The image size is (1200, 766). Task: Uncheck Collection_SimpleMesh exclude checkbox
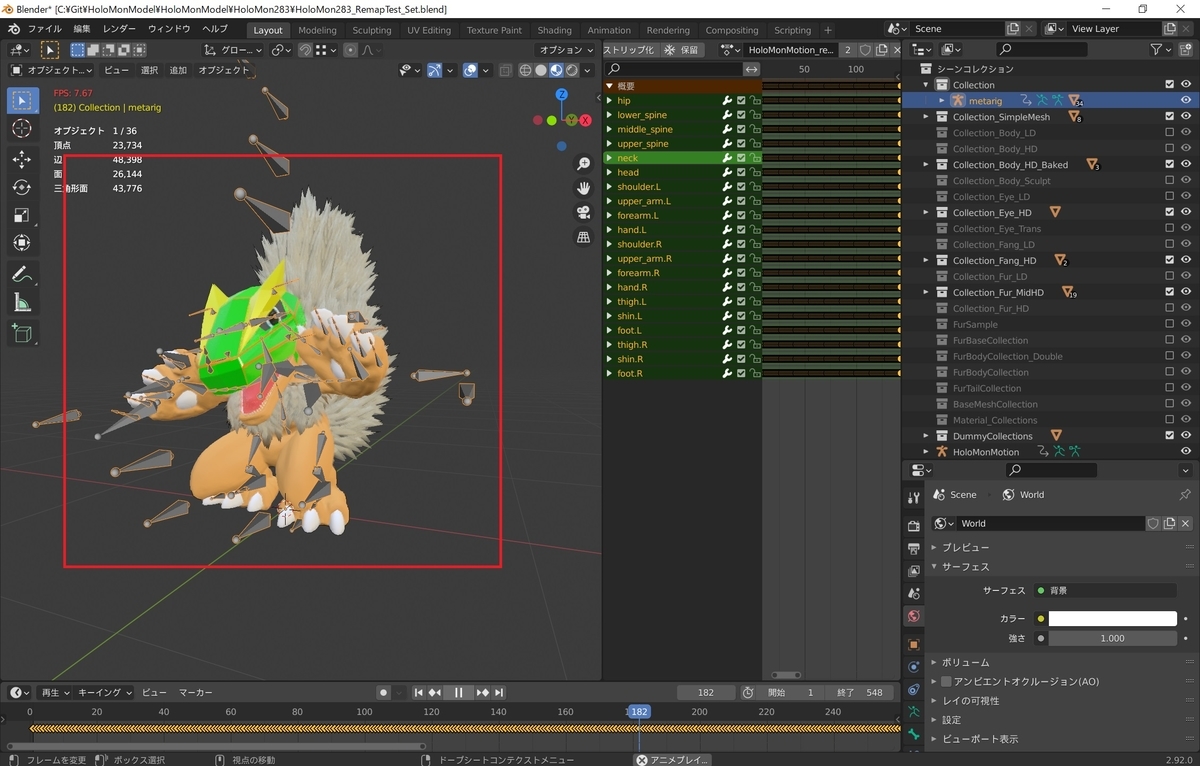[1170, 117]
